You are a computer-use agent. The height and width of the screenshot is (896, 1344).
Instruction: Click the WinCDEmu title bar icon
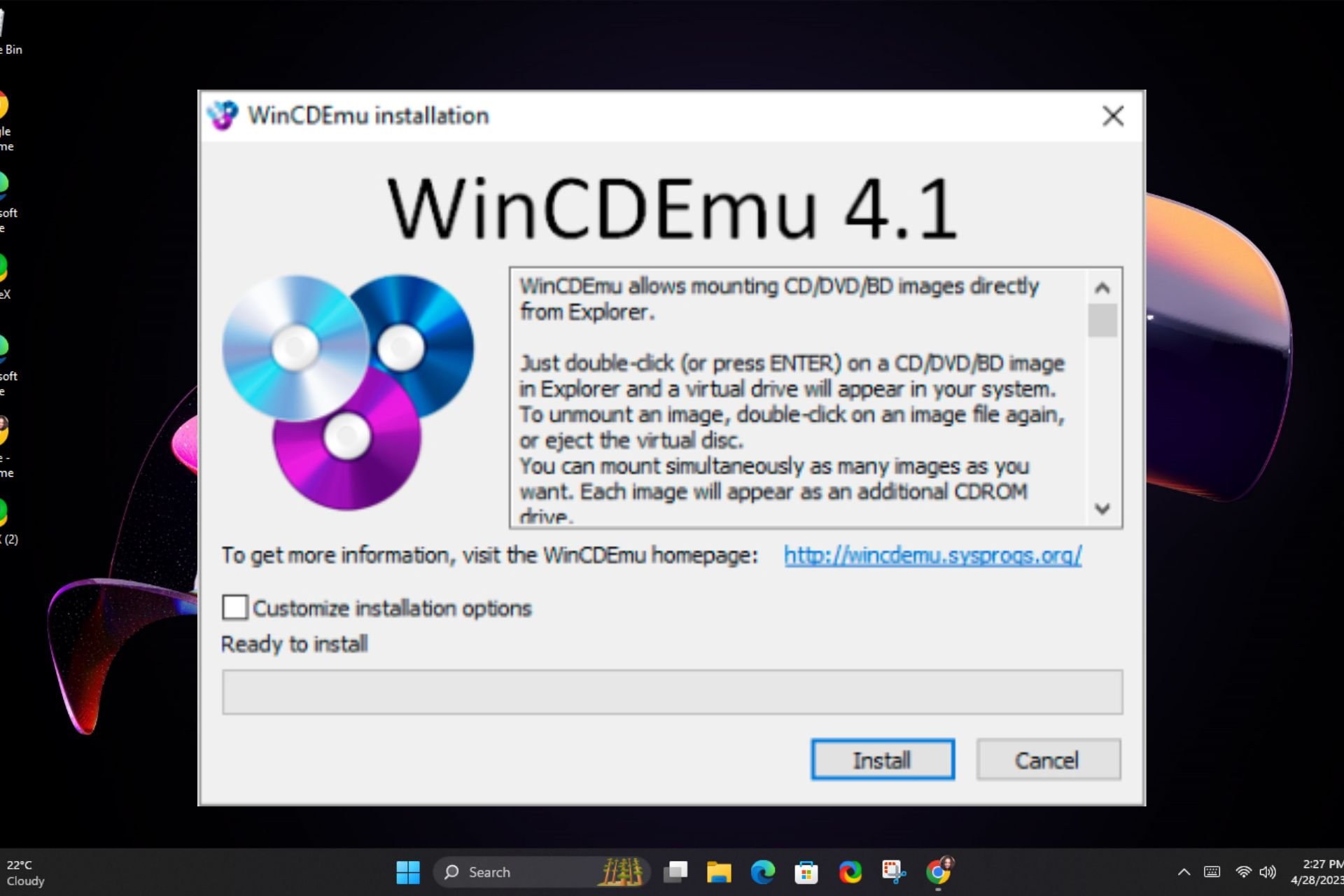tap(223, 115)
